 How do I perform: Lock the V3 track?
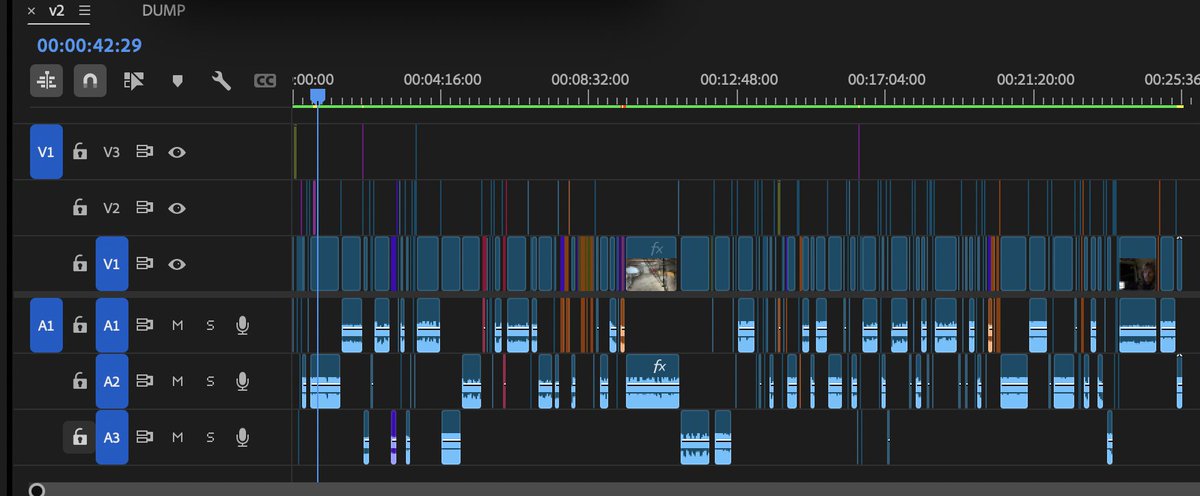[80, 152]
